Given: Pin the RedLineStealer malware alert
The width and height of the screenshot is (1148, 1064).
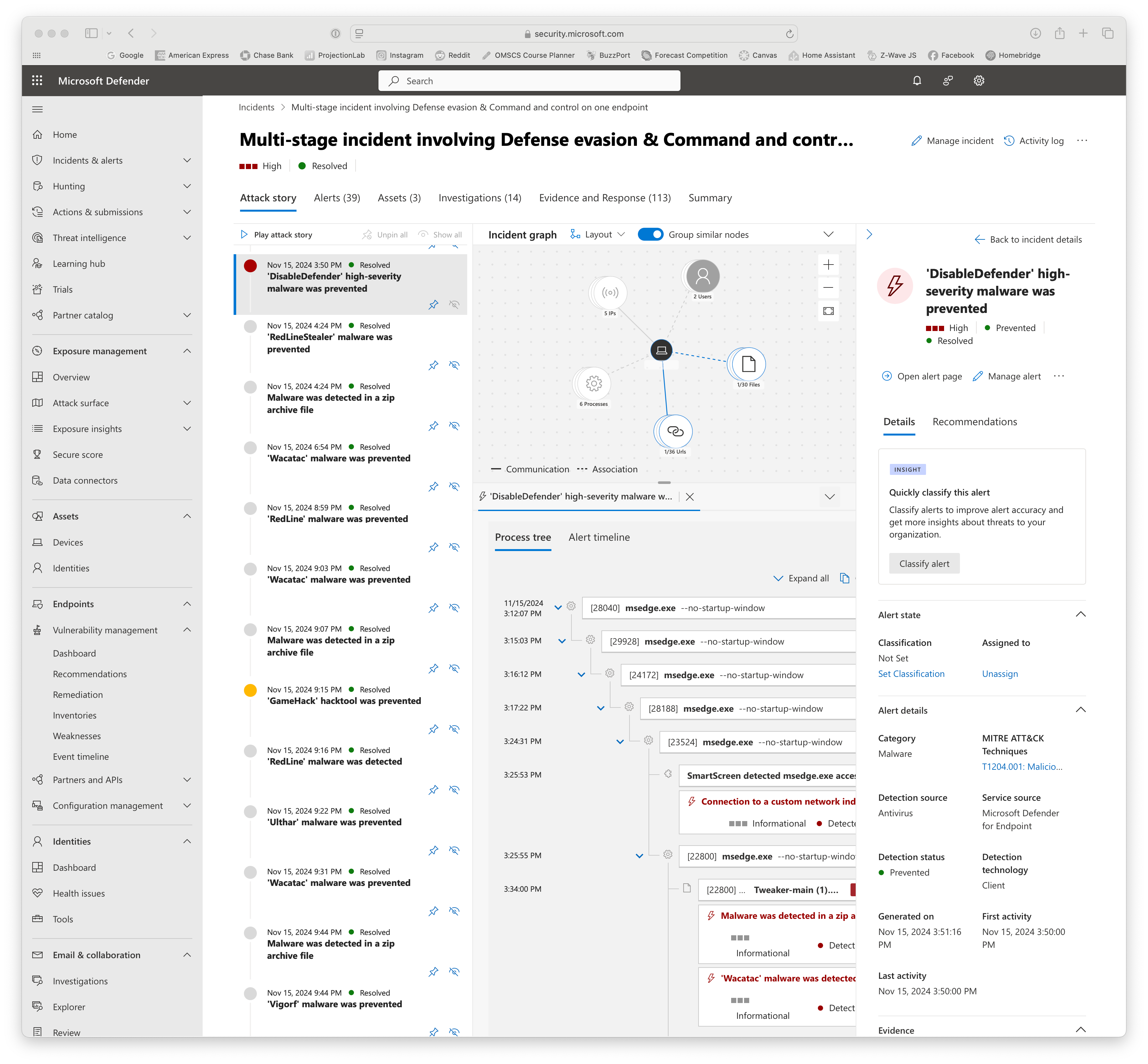Looking at the screenshot, I should point(434,365).
